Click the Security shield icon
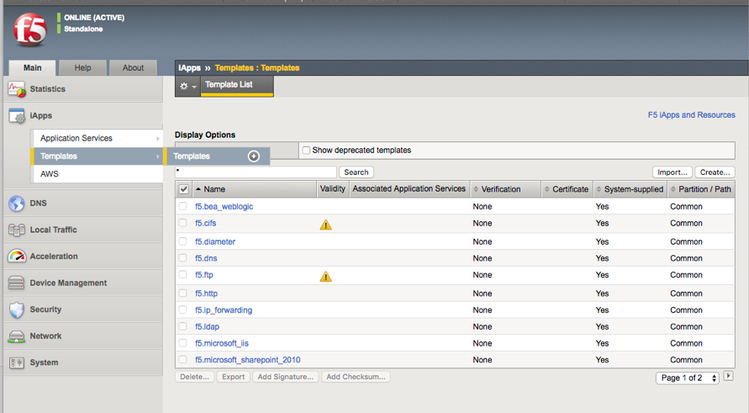Image resolution: width=749 pixels, height=413 pixels. 16,310
